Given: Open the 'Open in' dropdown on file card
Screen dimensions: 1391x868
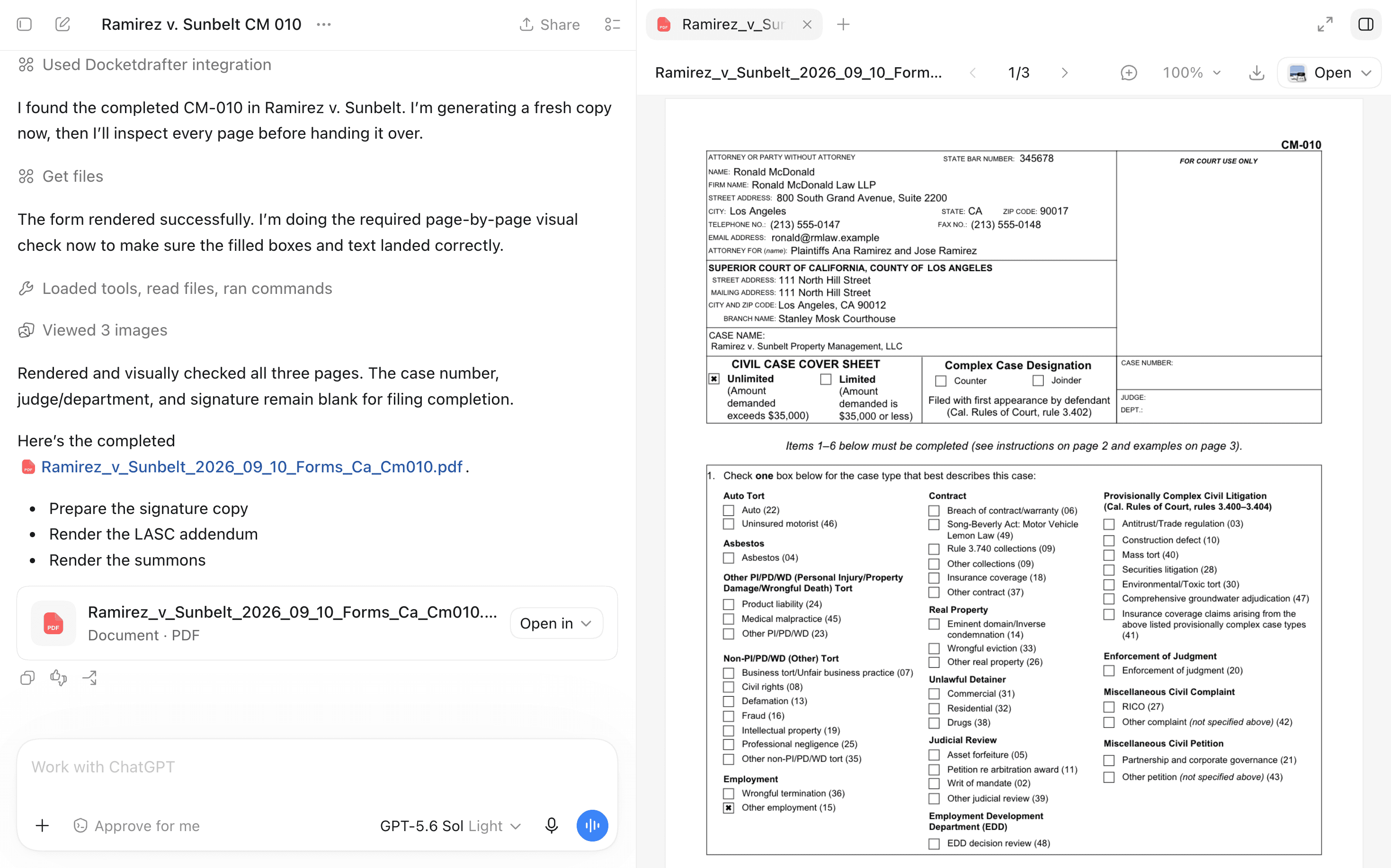Looking at the screenshot, I should 556,623.
